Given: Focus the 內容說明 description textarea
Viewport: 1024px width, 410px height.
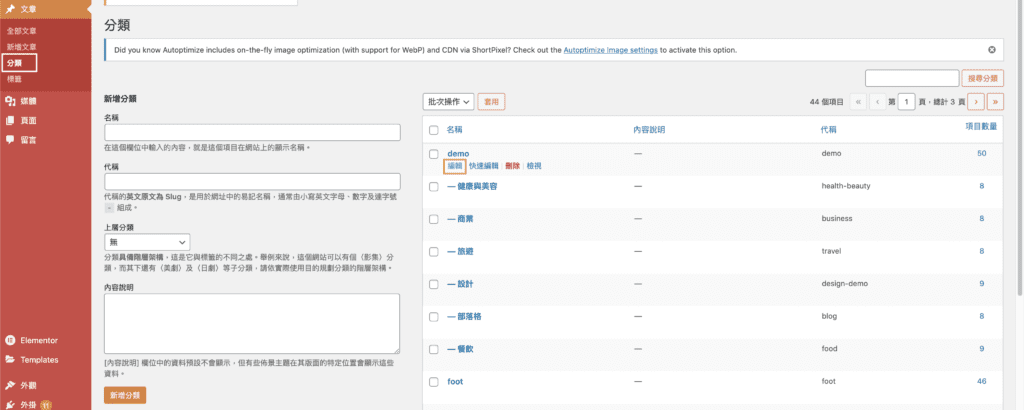Looking at the screenshot, I should pyautogui.click(x=252, y=324).
